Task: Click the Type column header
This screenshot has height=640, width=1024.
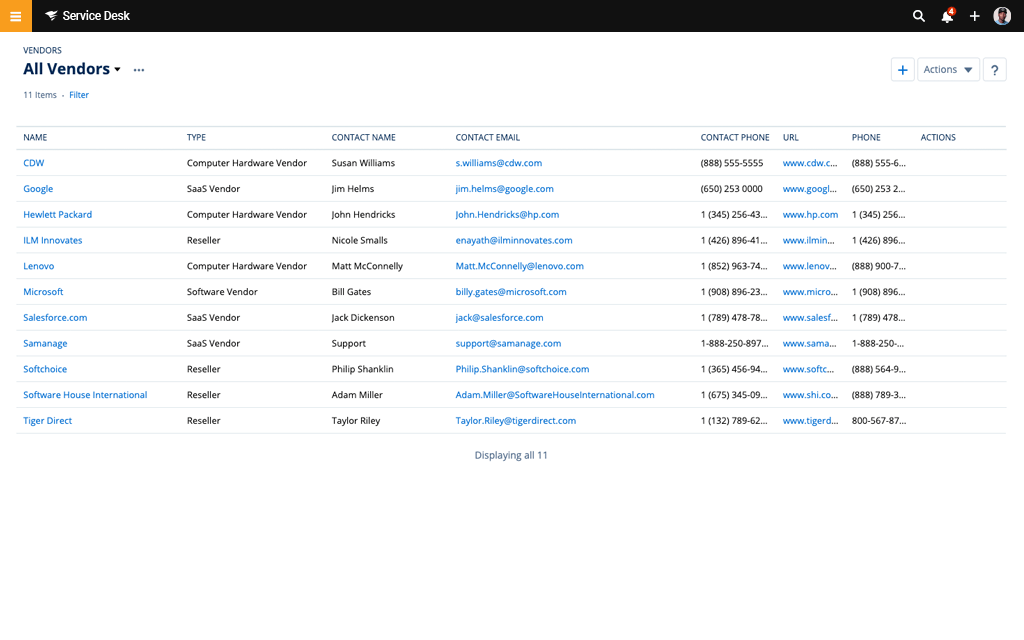Action: pyautogui.click(x=195, y=137)
